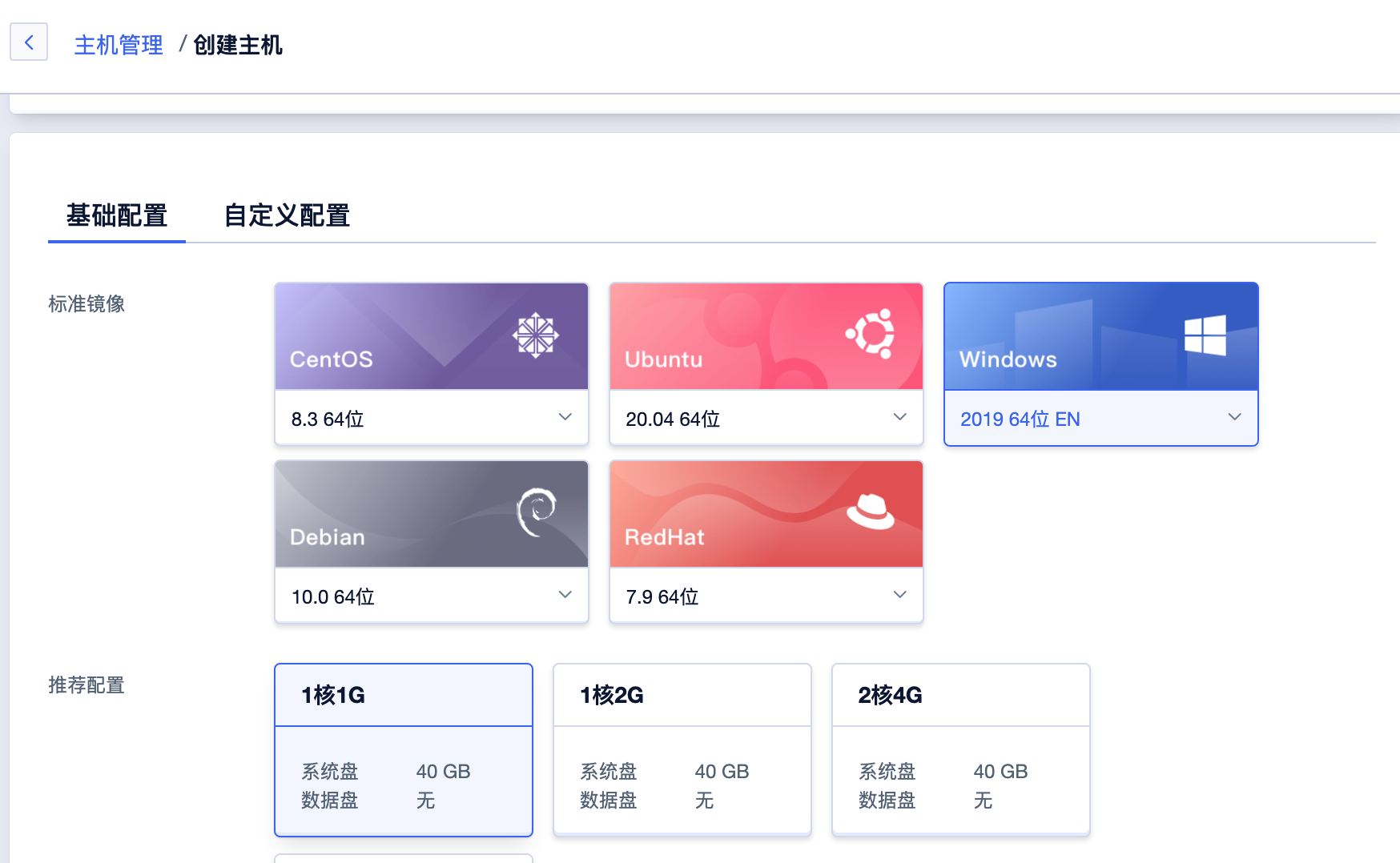Click the Ubuntu circle logo icon
Image resolution: width=1400 pixels, height=863 pixels.
871,333
